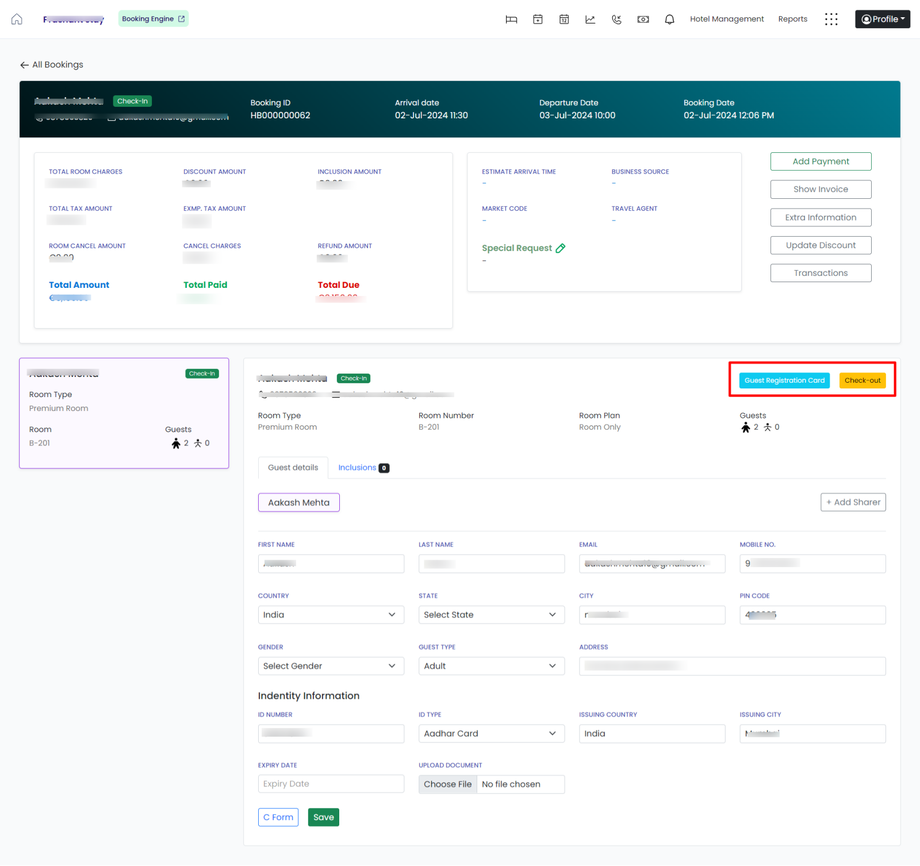Open Reports menu
Viewport: 920px width, 866px height.
[x=792, y=19]
